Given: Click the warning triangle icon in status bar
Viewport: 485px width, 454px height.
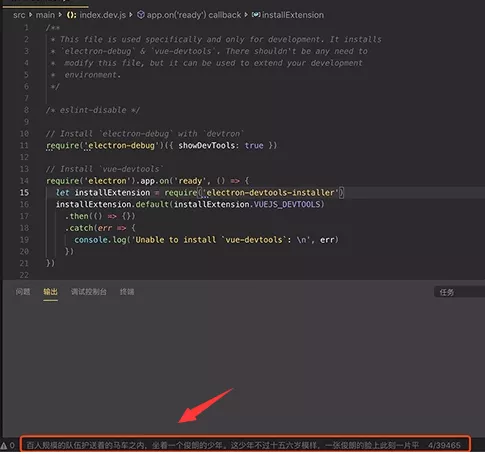Looking at the screenshot, I should 4,445.
